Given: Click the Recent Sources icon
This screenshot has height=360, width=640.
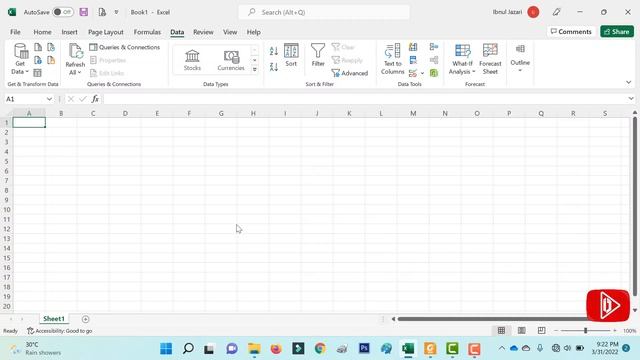Looking at the screenshot, I should pos(51,47).
